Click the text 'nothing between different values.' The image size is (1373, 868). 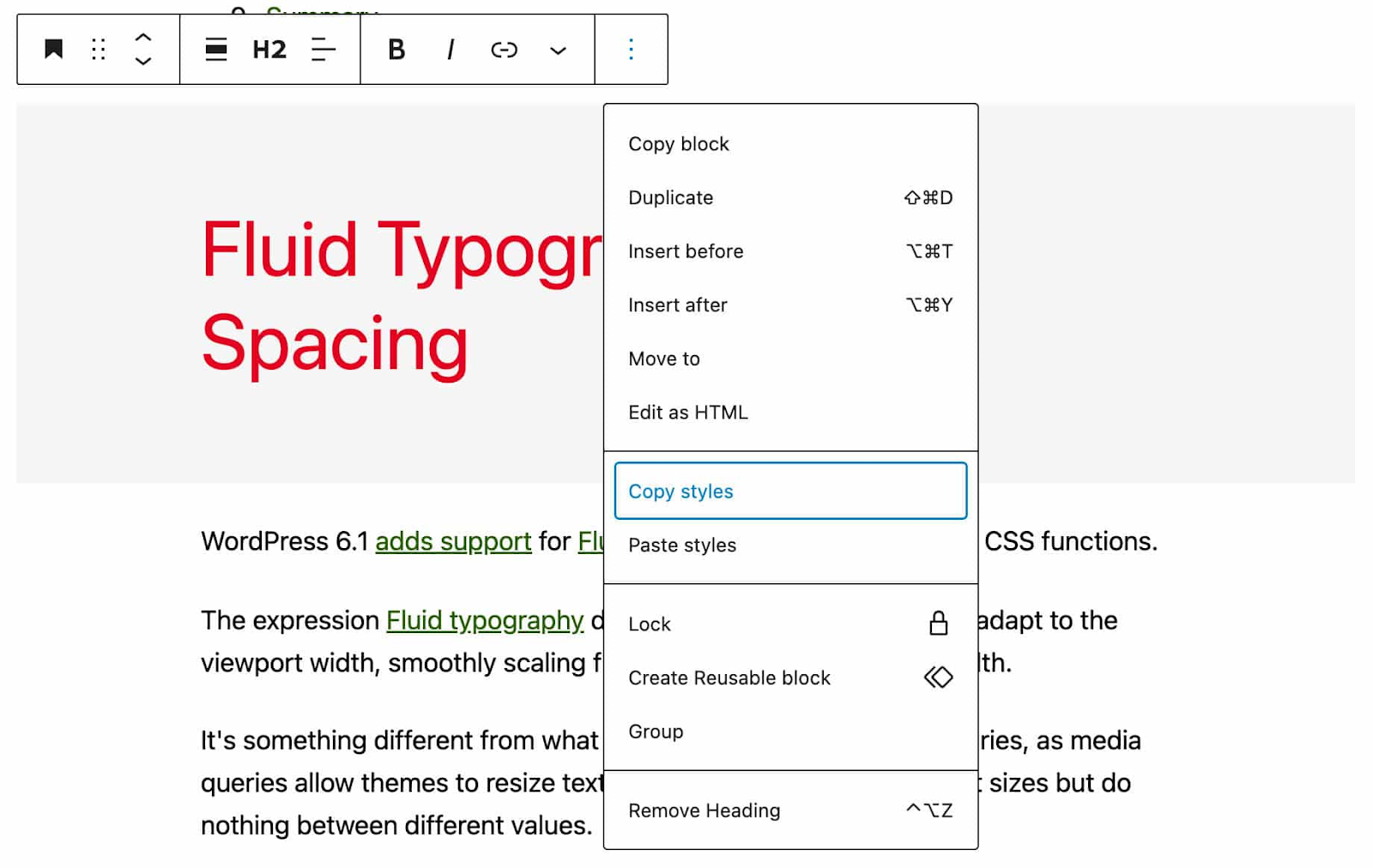tap(396, 826)
